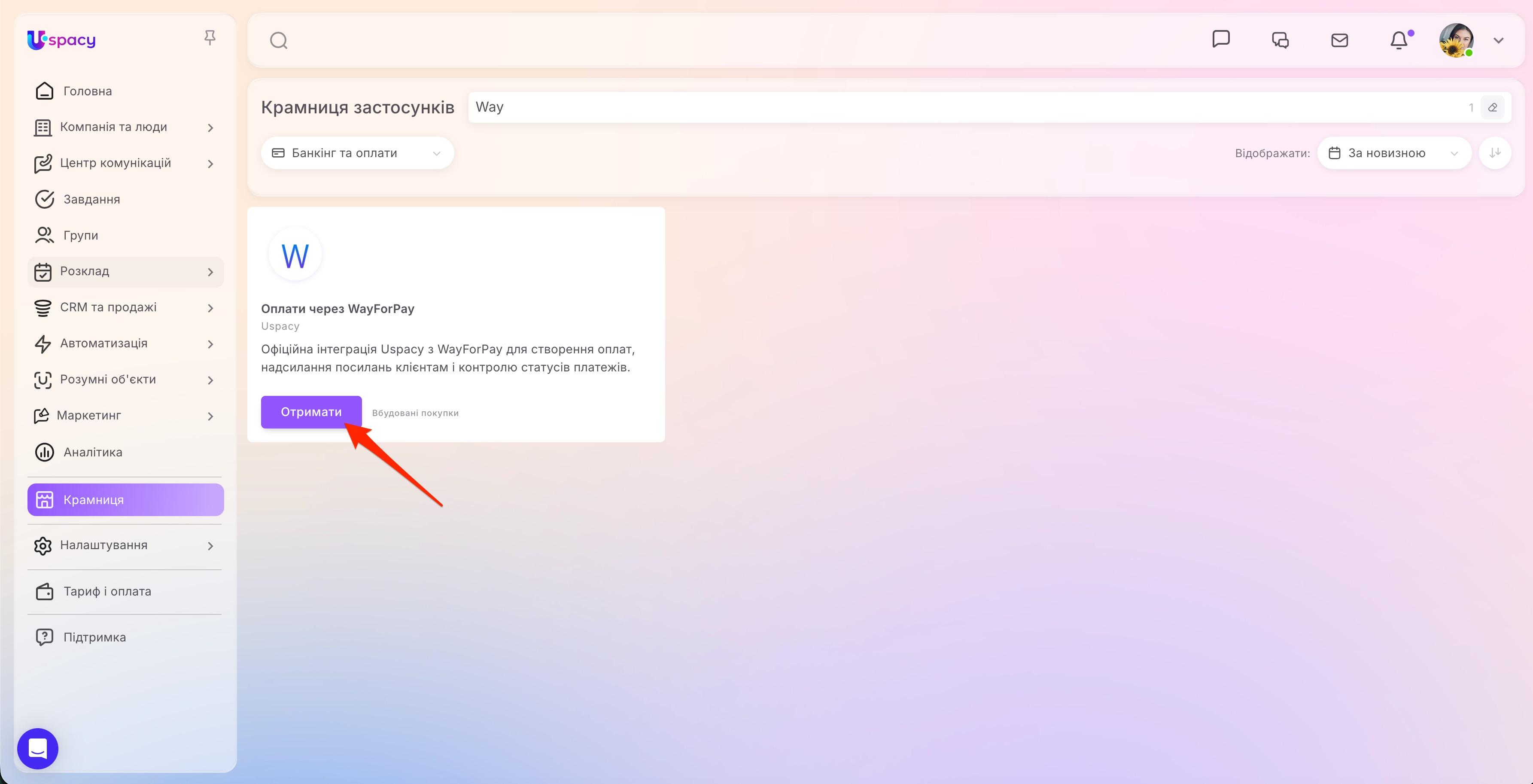Image resolution: width=1533 pixels, height=784 pixels.
Task: Click the chart icon for Аналітика
Action: point(45,452)
